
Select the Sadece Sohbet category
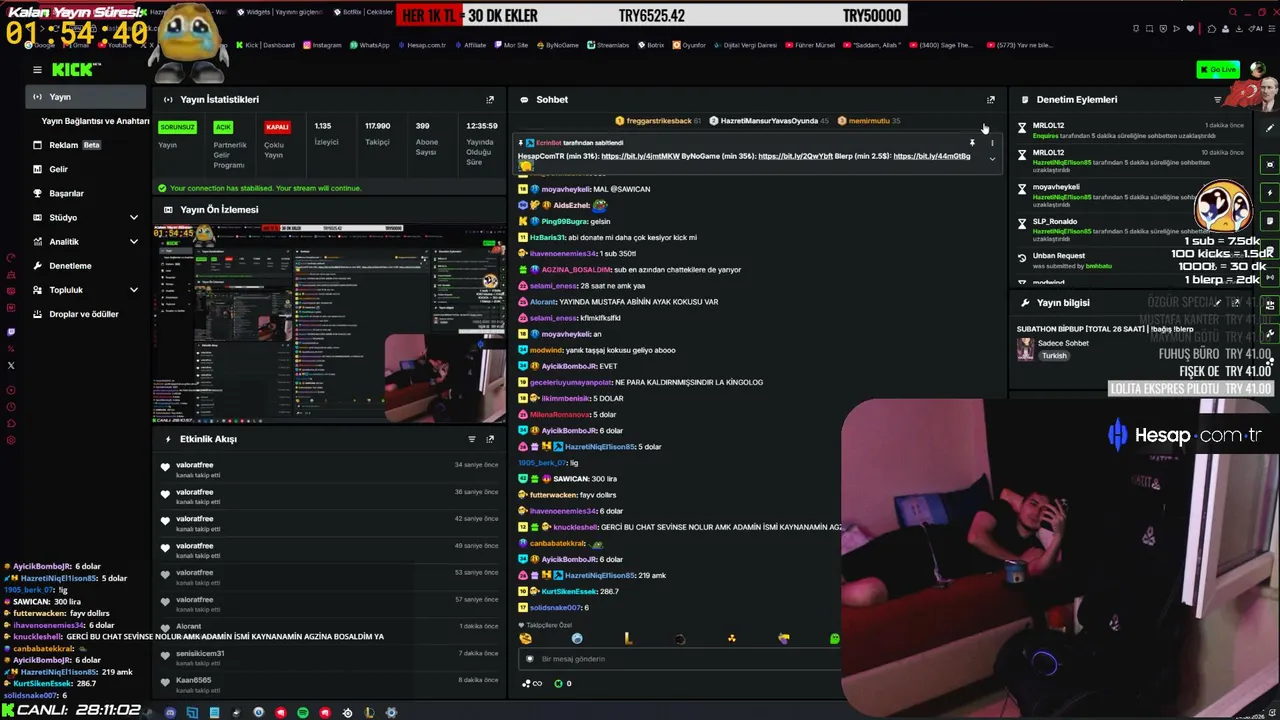click(1063, 343)
